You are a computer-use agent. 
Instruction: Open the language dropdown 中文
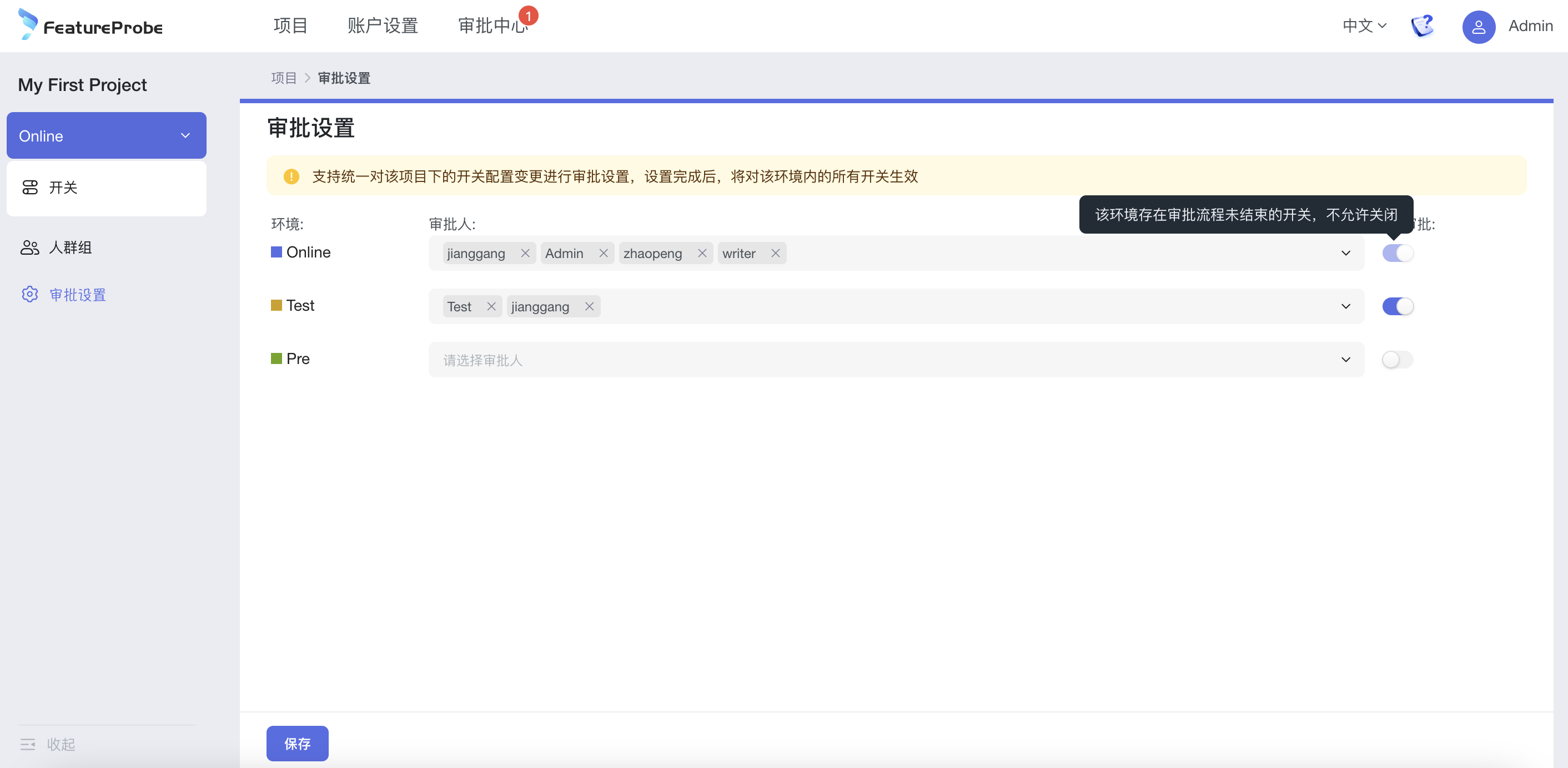(1364, 26)
